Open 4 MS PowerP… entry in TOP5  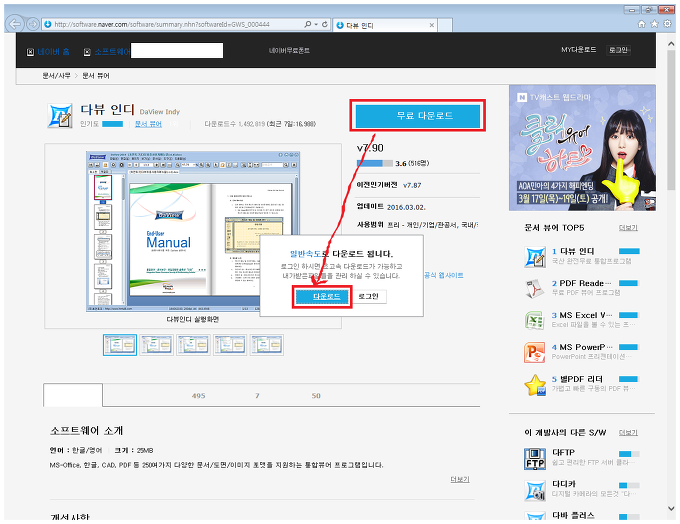(x=582, y=347)
